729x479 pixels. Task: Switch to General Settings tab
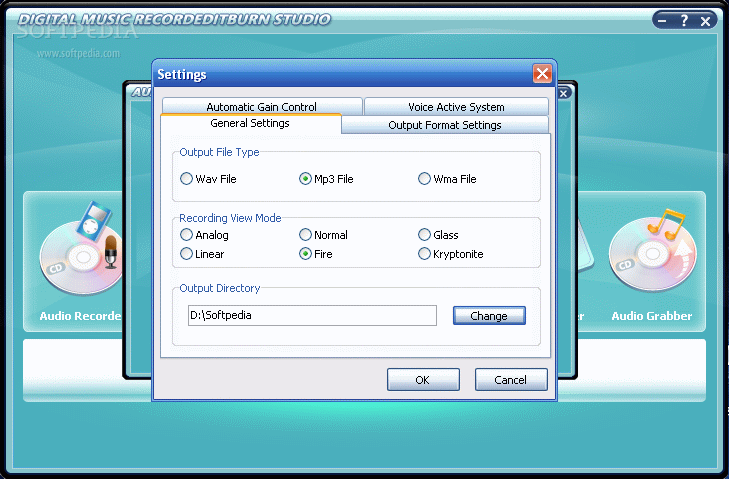250,123
